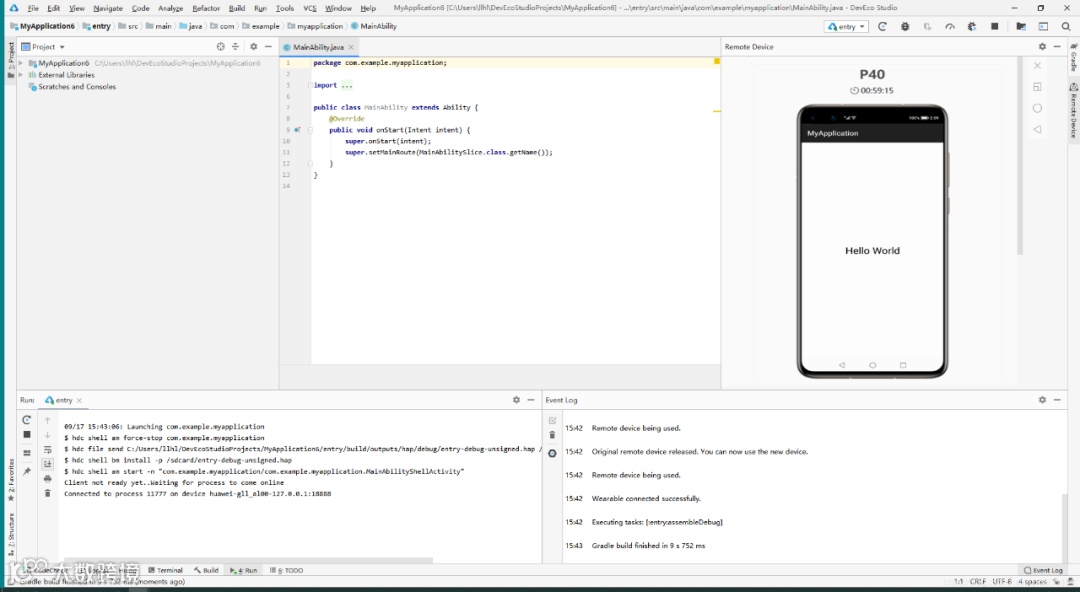Switch to the Terminal tool window tab
This screenshot has width=1080, height=592.
pyautogui.click(x=166, y=570)
